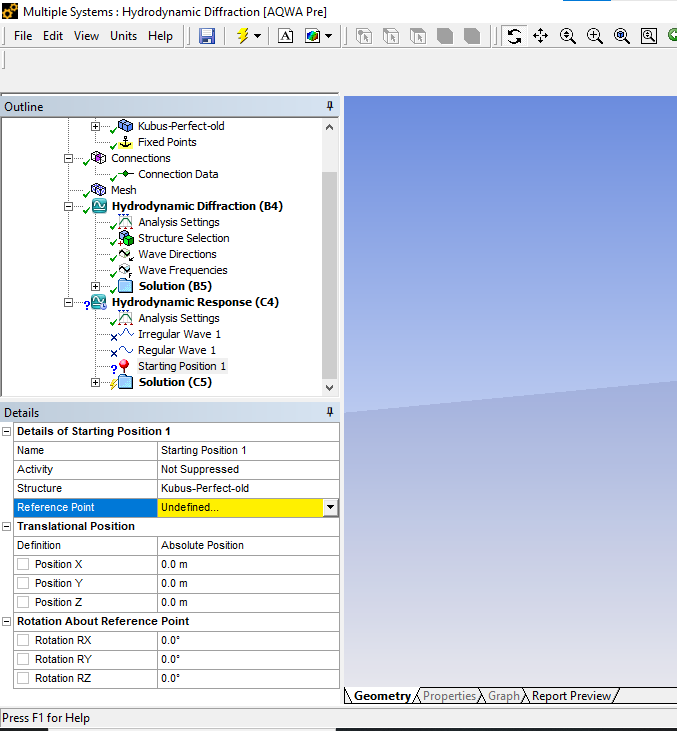Select the Pan tool
The width and height of the screenshot is (677, 731).
click(x=541, y=36)
